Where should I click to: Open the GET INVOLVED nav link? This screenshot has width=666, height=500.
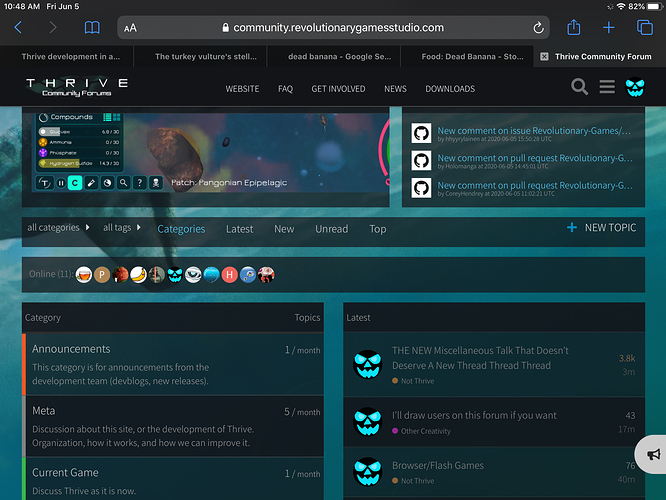[x=338, y=89]
